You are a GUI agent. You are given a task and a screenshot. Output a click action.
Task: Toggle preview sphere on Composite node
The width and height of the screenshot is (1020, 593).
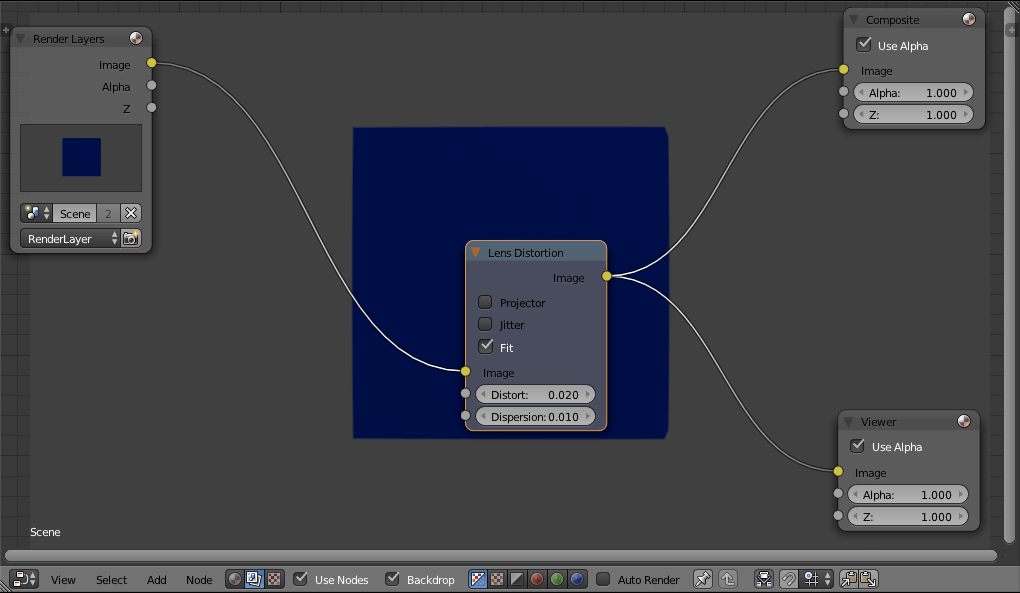coord(969,20)
